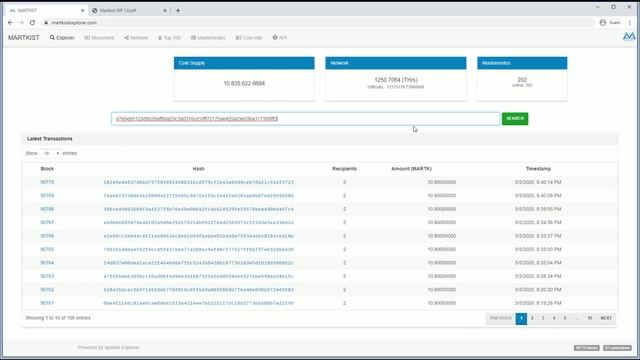Screen dimensions: 640x360
Task: Open the transaction hash in block 90768 row
Action: (198, 209)
